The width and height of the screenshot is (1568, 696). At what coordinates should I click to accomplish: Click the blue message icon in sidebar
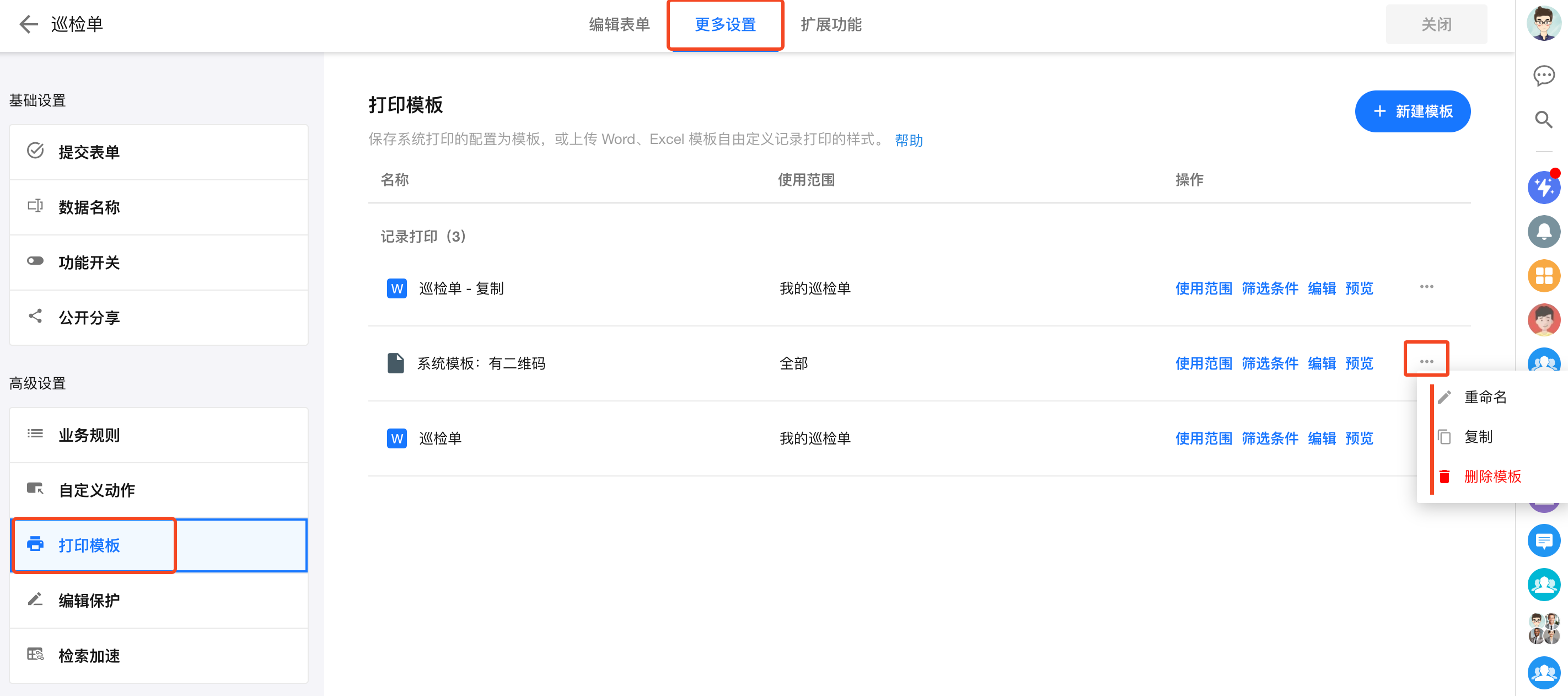point(1543,540)
